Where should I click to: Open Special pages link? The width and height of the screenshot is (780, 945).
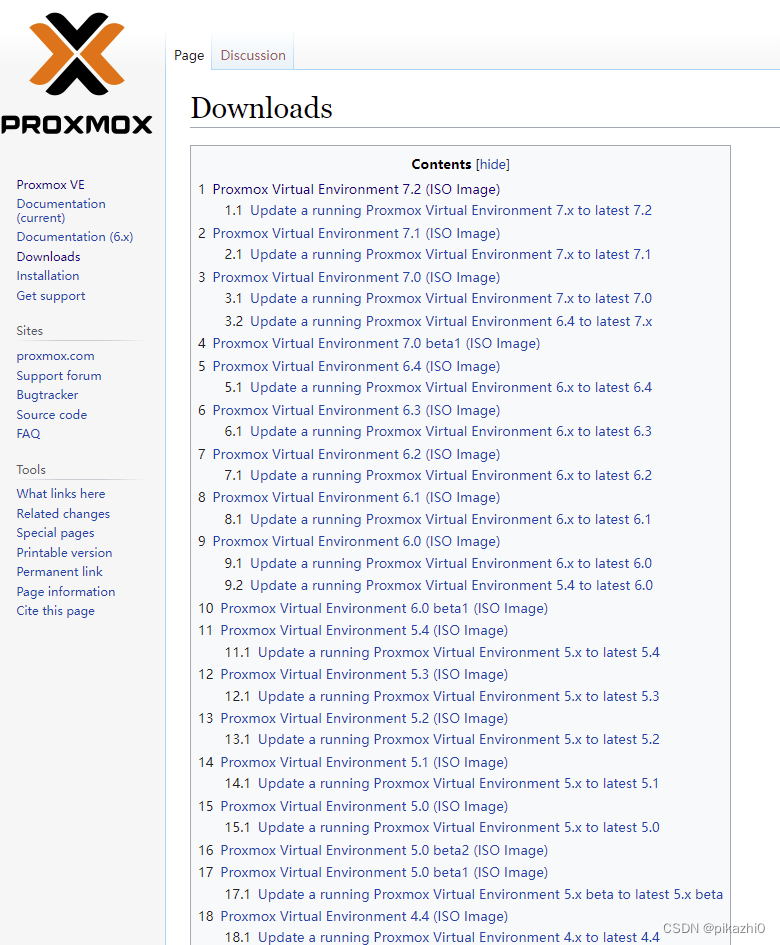click(55, 533)
